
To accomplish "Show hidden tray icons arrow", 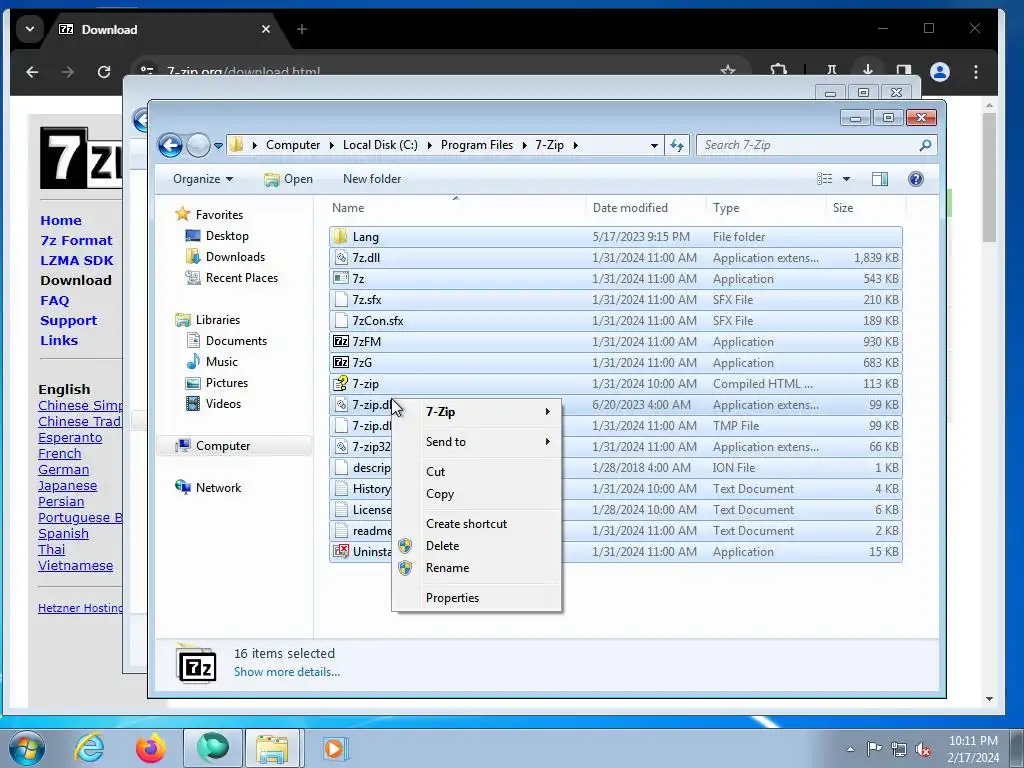I will (850, 749).
